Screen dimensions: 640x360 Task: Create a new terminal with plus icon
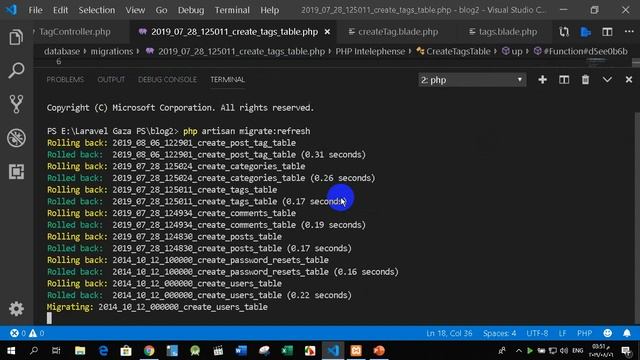(542, 80)
